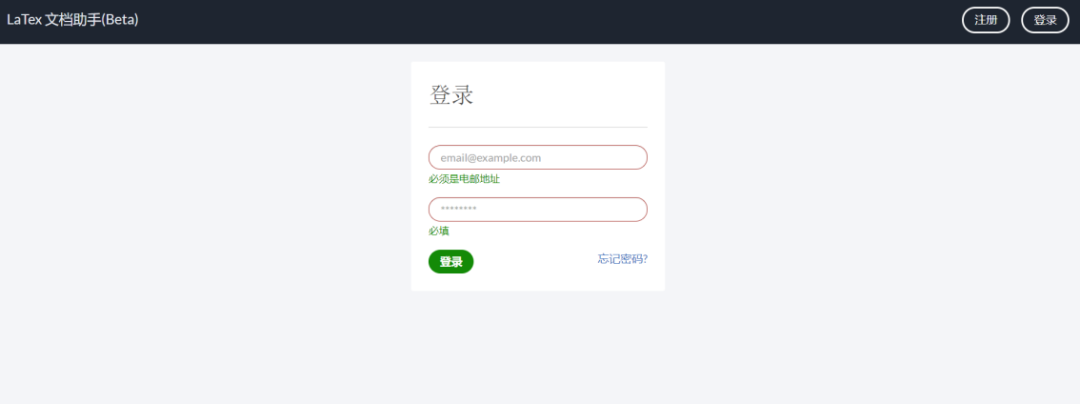Return to the home page via the LaTex 文档助手 title
Image resolution: width=1080 pixels, height=404 pixels.
tap(73, 20)
